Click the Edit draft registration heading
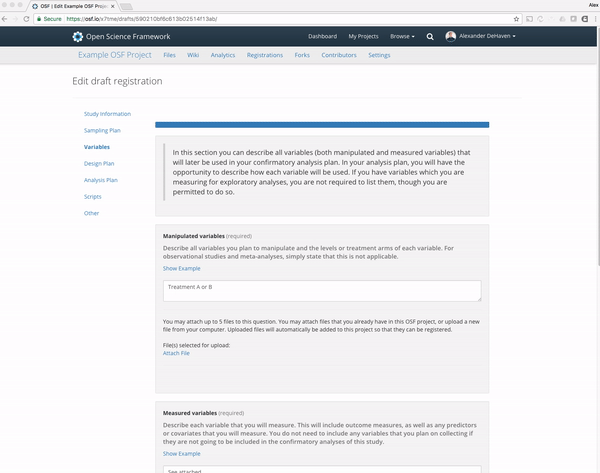The image size is (600, 473). [117, 81]
